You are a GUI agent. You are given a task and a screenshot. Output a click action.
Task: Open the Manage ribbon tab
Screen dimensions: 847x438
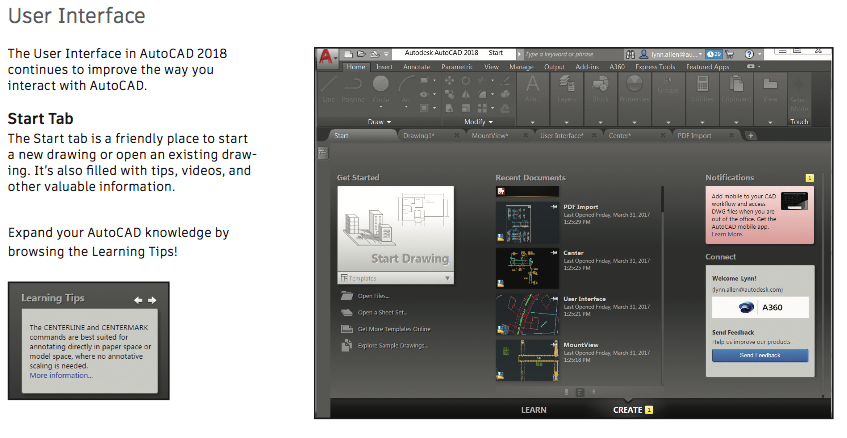521,67
